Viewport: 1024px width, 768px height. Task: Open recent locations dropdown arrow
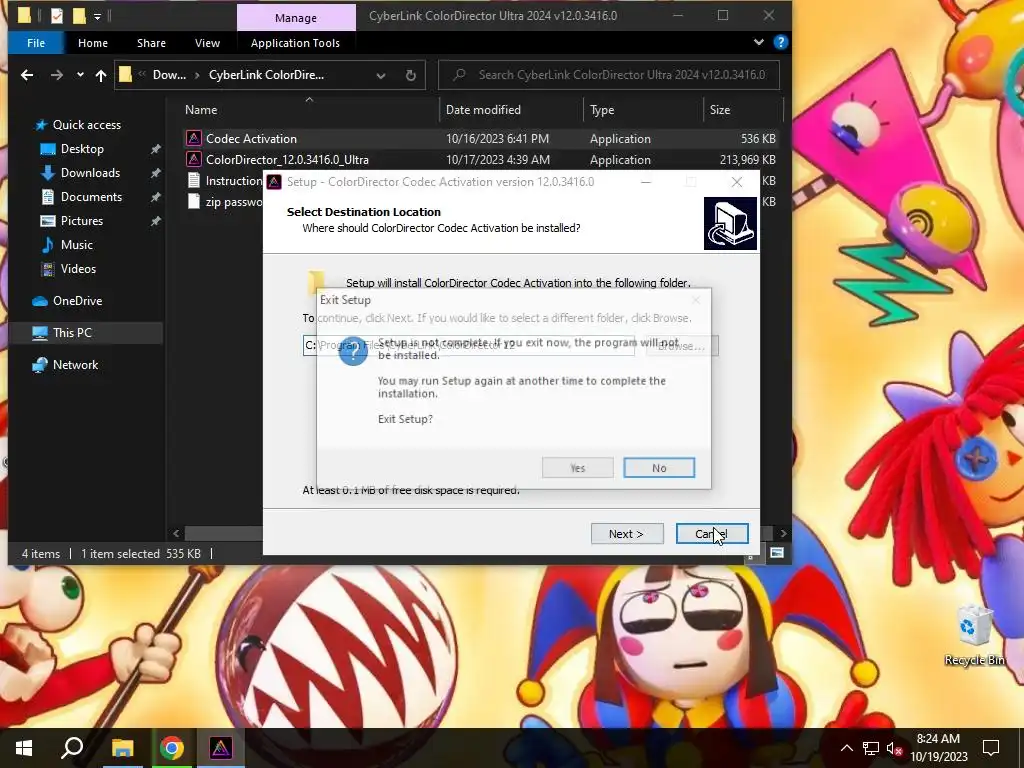click(80, 75)
